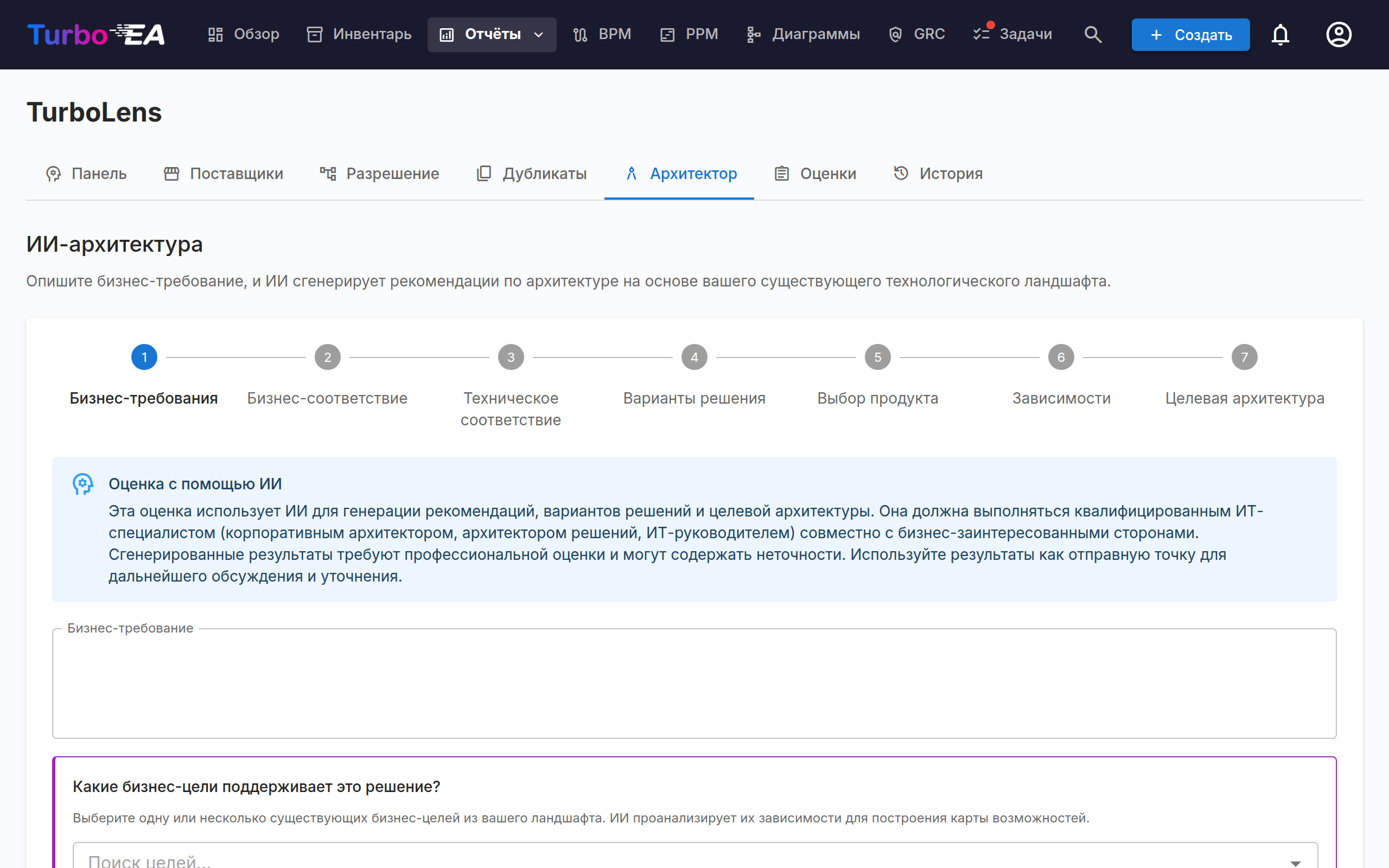Select step 3 Техническое соответствие
Screen dimensions: 1389x868
(x=511, y=386)
